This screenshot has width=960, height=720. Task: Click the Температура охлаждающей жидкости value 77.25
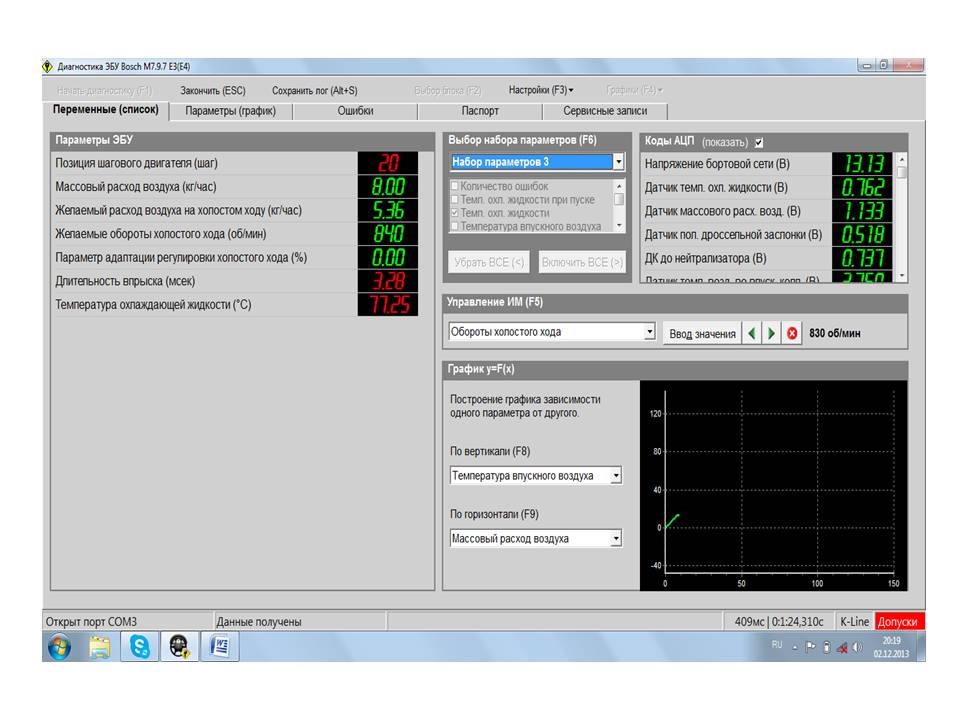[x=388, y=304]
